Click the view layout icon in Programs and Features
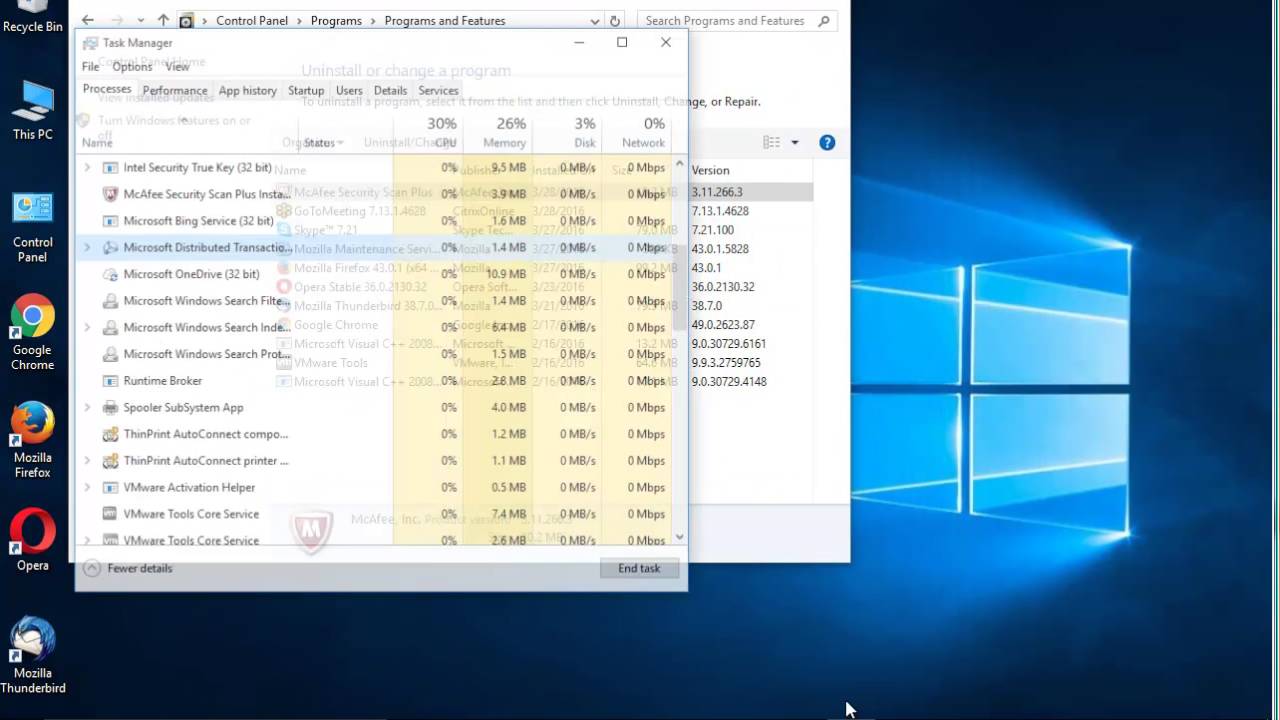This screenshot has height=720, width=1280. (x=771, y=143)
